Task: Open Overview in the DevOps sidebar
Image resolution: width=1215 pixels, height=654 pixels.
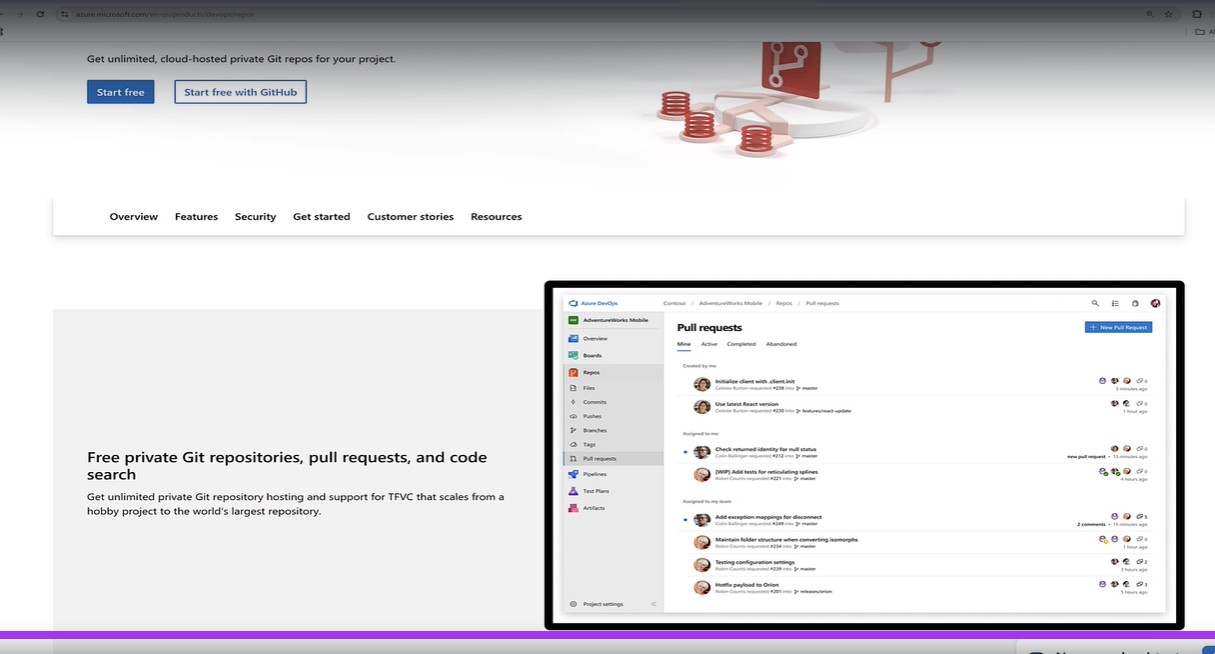Action: 595,339
